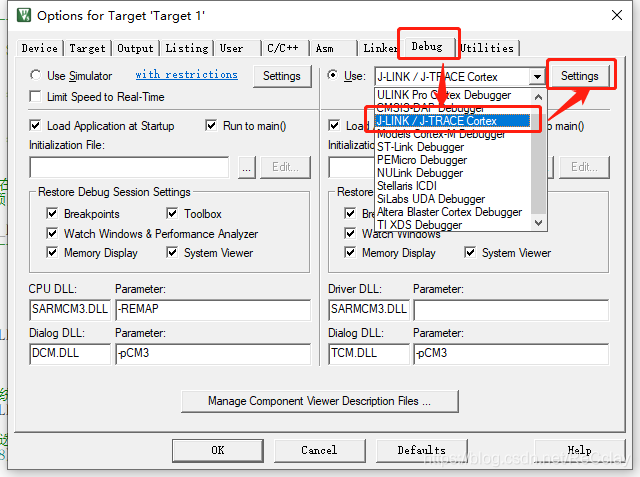640x477 pixels.
Task: Toggle simulator System Viewer checkbox
Action: [x=172, y=253]
